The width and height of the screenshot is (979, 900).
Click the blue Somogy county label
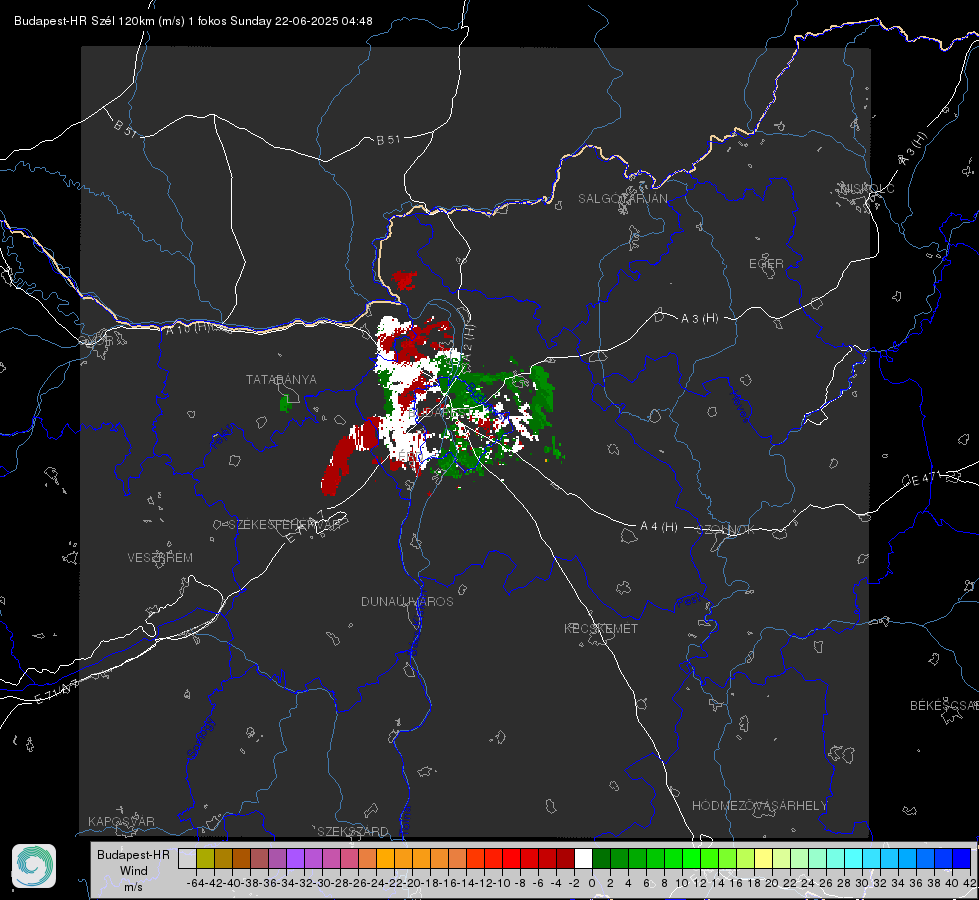click(x=200, y=738)
